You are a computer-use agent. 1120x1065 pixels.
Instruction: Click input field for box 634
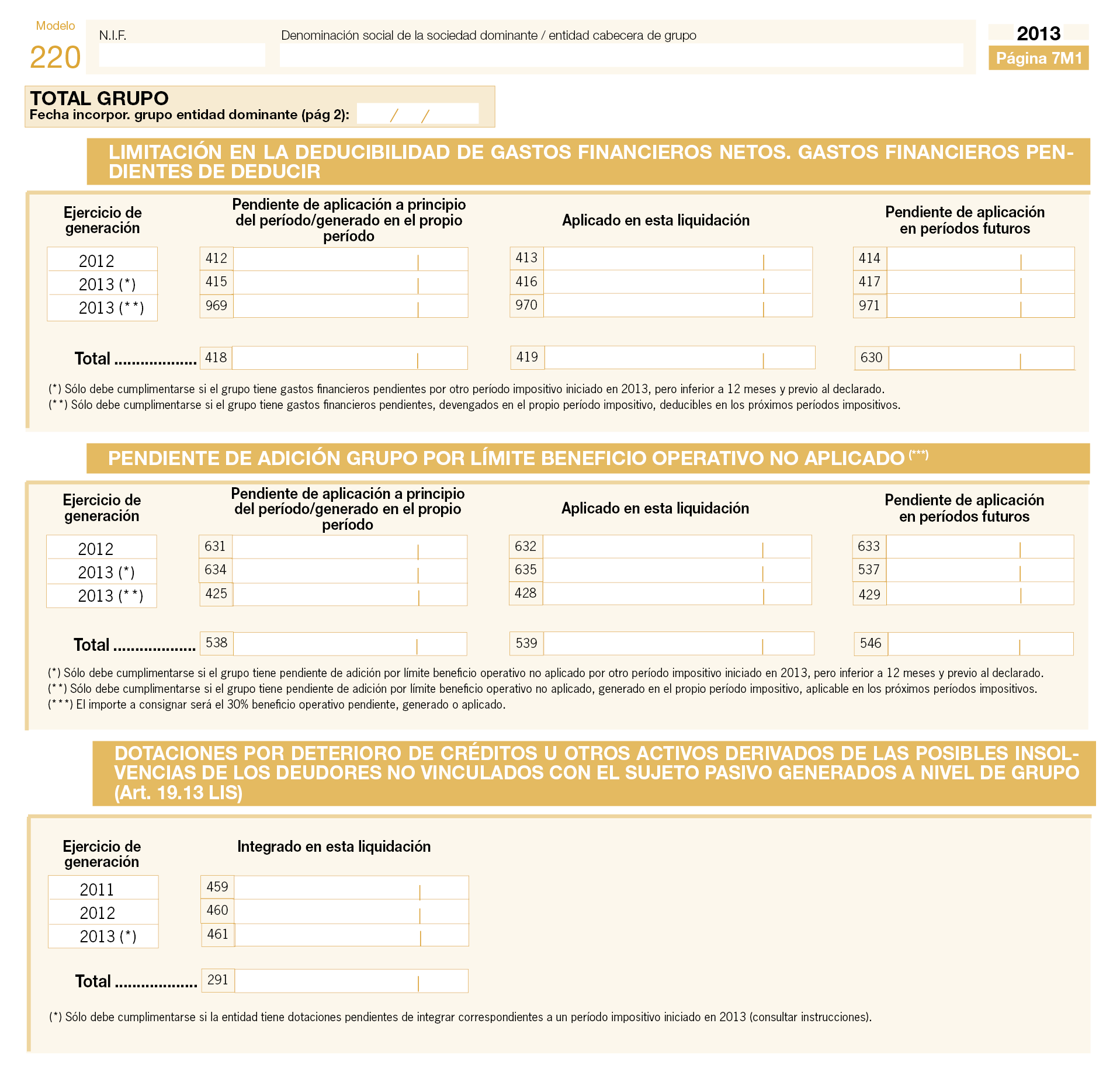[x=350, y=571]
